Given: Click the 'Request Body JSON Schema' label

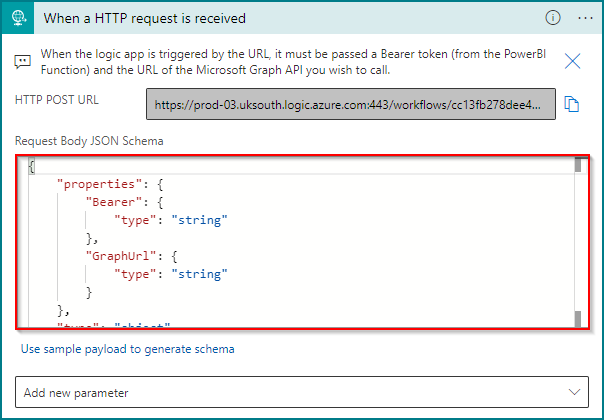Looking at the screenshot, I should tap(89, 141).
